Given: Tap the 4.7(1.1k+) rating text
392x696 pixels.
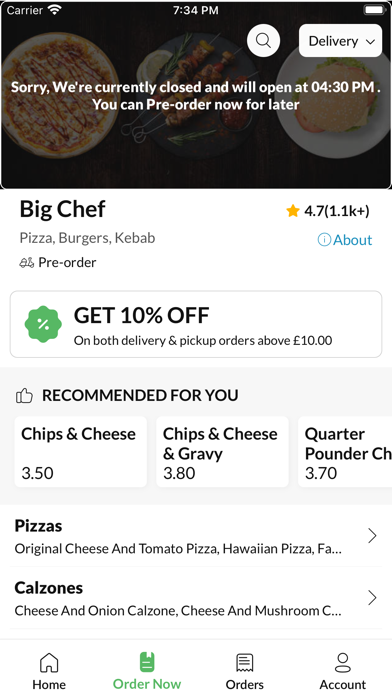Looking at the screenshot, I should coord(337,211).
